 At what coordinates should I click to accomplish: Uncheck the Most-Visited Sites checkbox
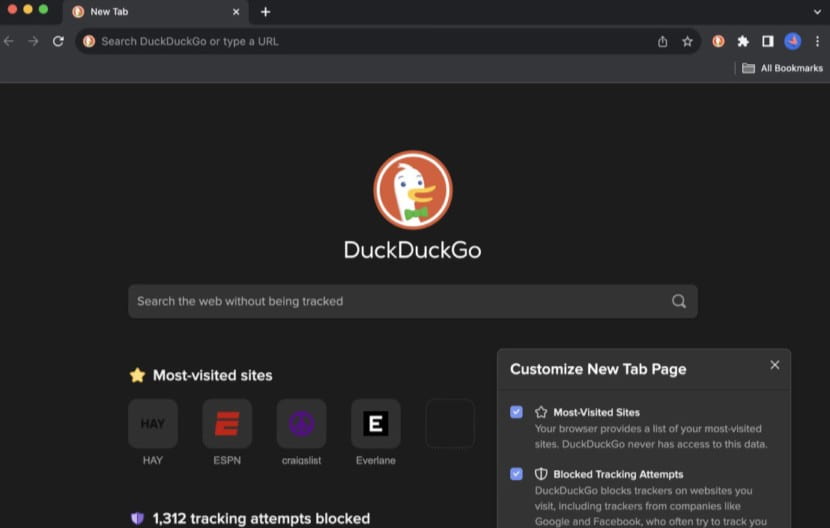(517, 412)
